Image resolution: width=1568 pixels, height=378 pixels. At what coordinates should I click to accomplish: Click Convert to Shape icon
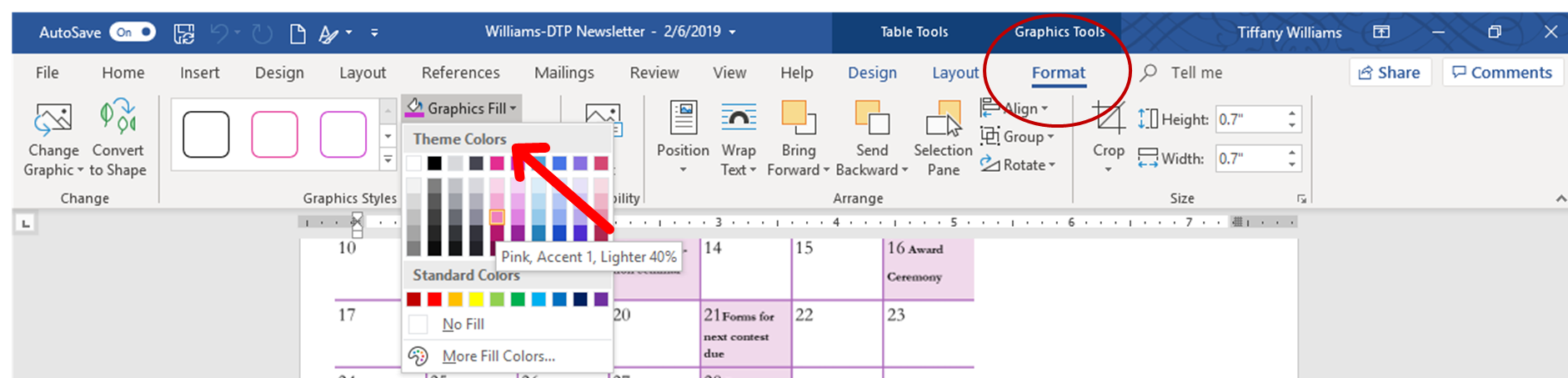coord(118,118)
